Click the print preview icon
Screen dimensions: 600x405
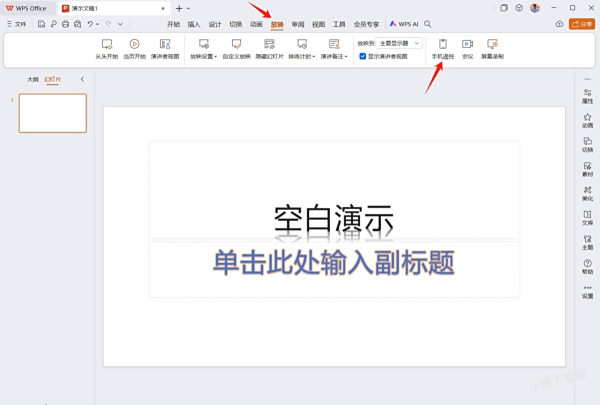coord(78,24)
